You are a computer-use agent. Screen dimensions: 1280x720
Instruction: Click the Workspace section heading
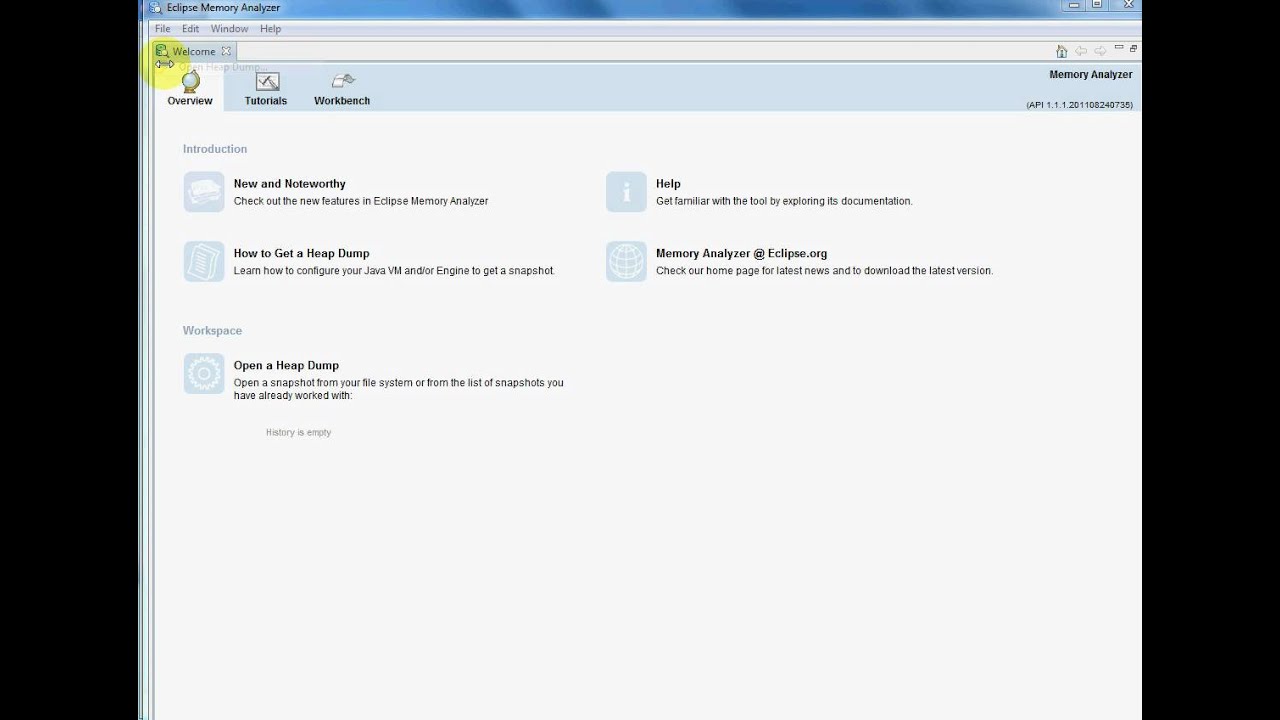pos(212,331)
